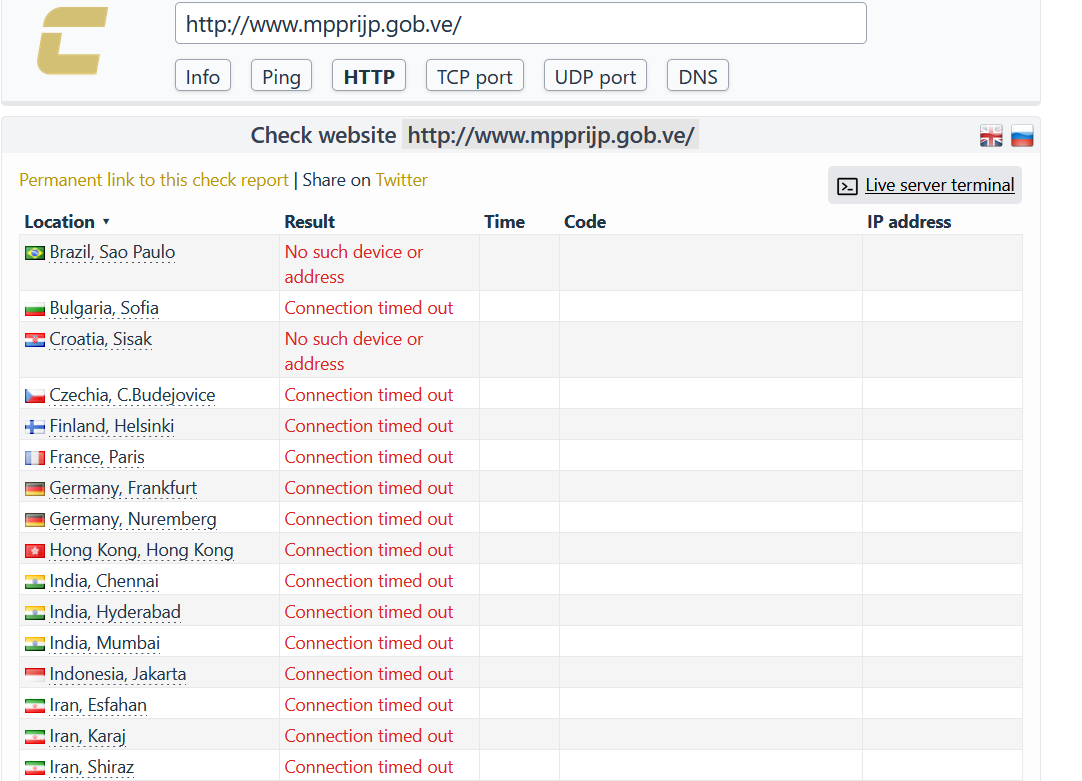Select Finland's 'Connection timed out' result
The image size is (1082, 781).
(369, 426)
